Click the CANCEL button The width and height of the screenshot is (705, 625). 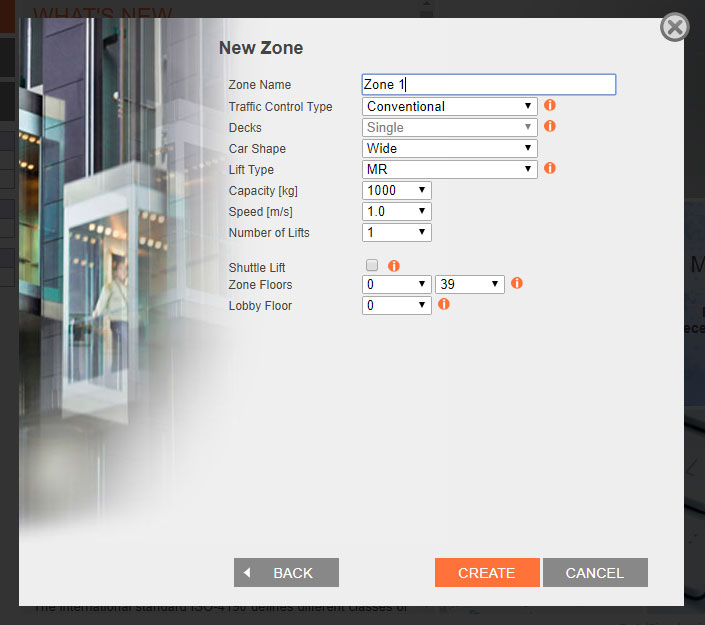595,572
